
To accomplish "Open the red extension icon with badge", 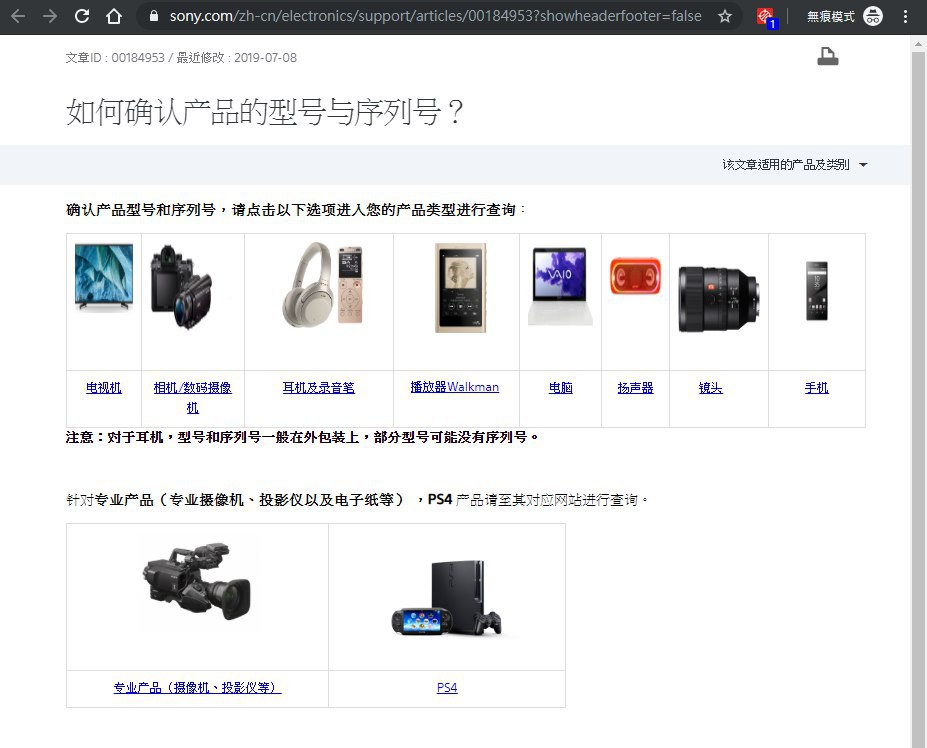I will pyautogui.click(x=767, y=17).
